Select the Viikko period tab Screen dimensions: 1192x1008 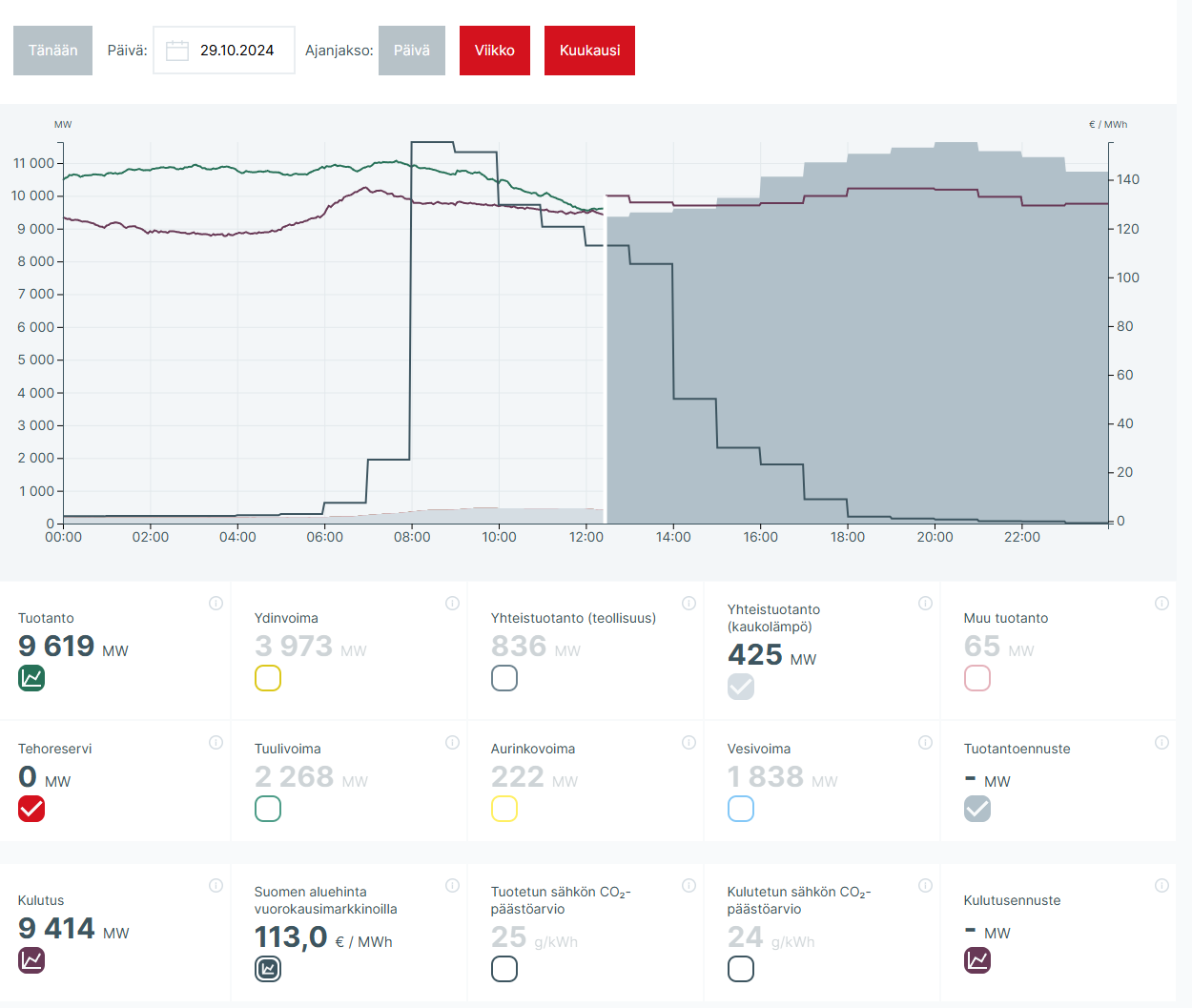(x=494, y=51)
